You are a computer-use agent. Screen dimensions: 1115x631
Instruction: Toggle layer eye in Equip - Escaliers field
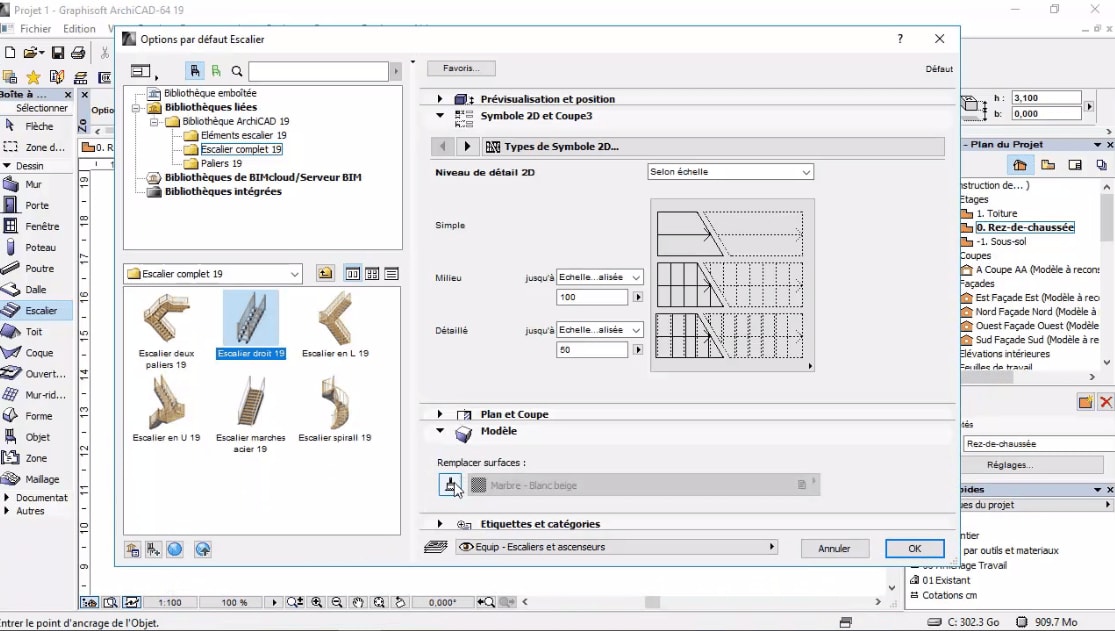coord(466,547)
